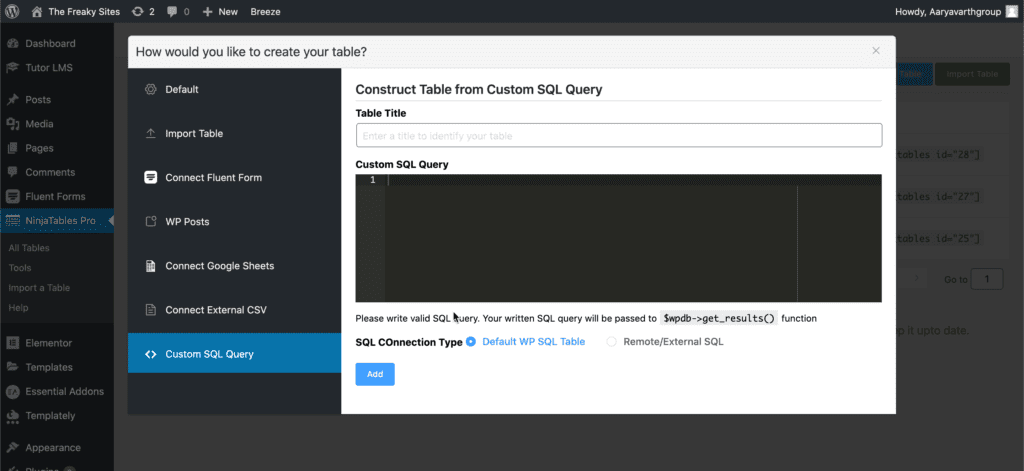1024x471 pixels.
Task: Click the user avatar in admin bar
Action: [1011, 11]
